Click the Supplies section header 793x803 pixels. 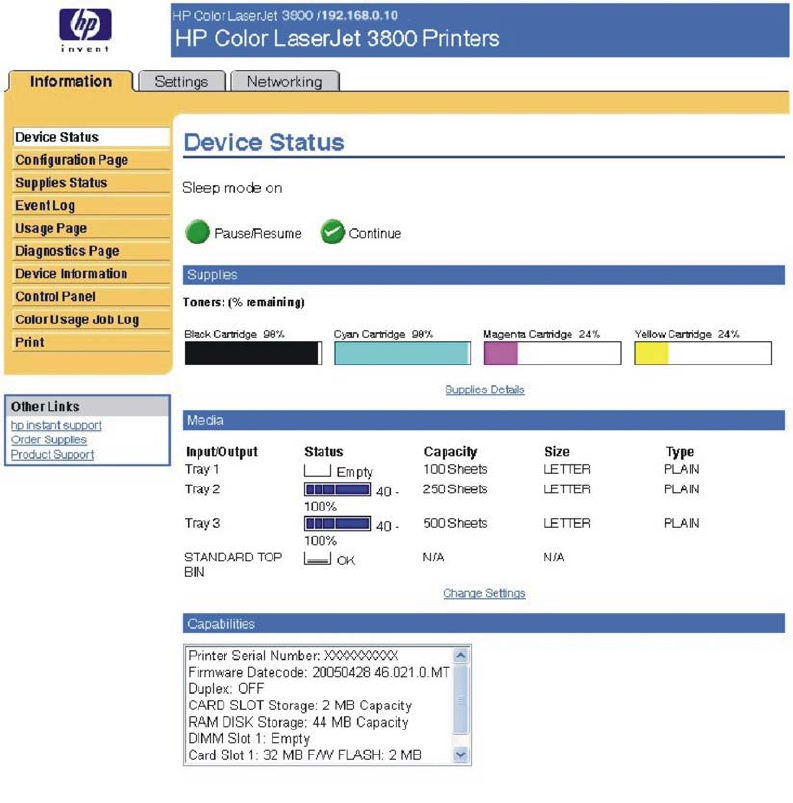[x=484, y=274]
